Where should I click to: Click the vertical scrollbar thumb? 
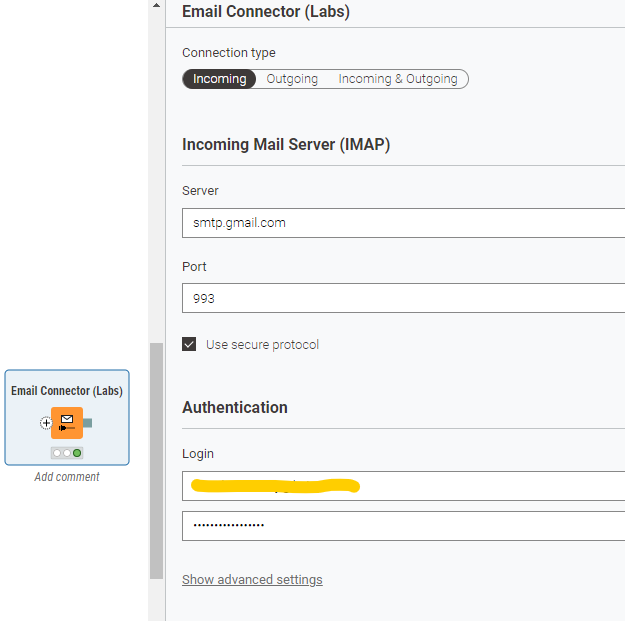155,460
